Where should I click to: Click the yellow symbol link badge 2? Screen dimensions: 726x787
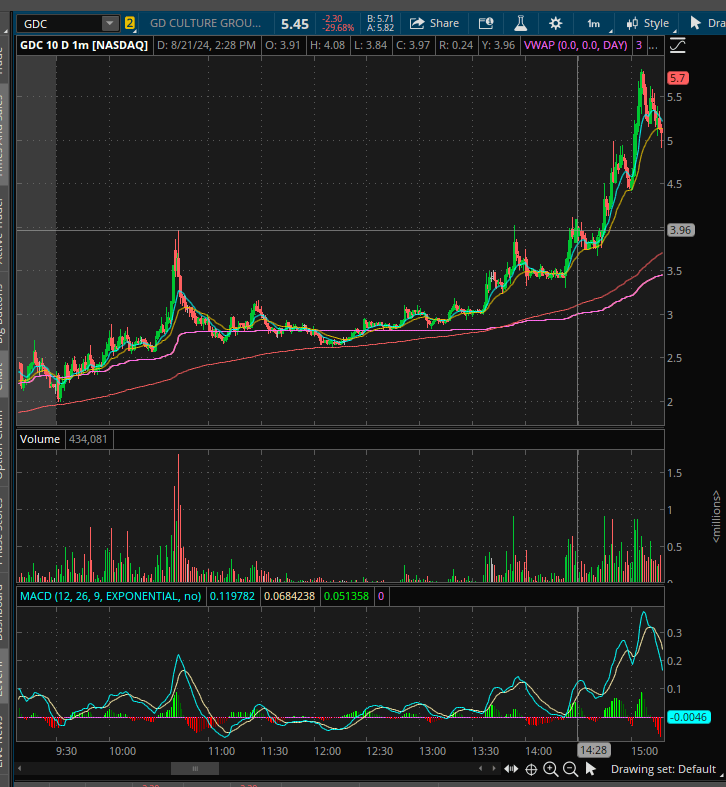130,24
